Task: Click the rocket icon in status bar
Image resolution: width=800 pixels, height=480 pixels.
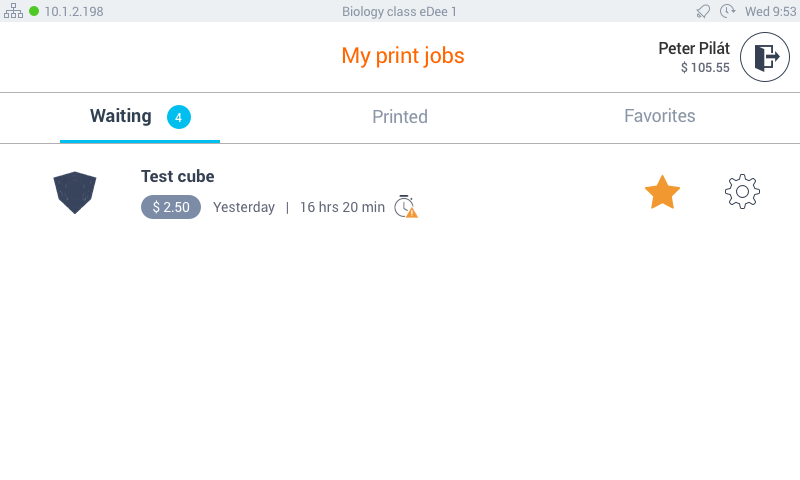Action: click(x=704, y=11)
